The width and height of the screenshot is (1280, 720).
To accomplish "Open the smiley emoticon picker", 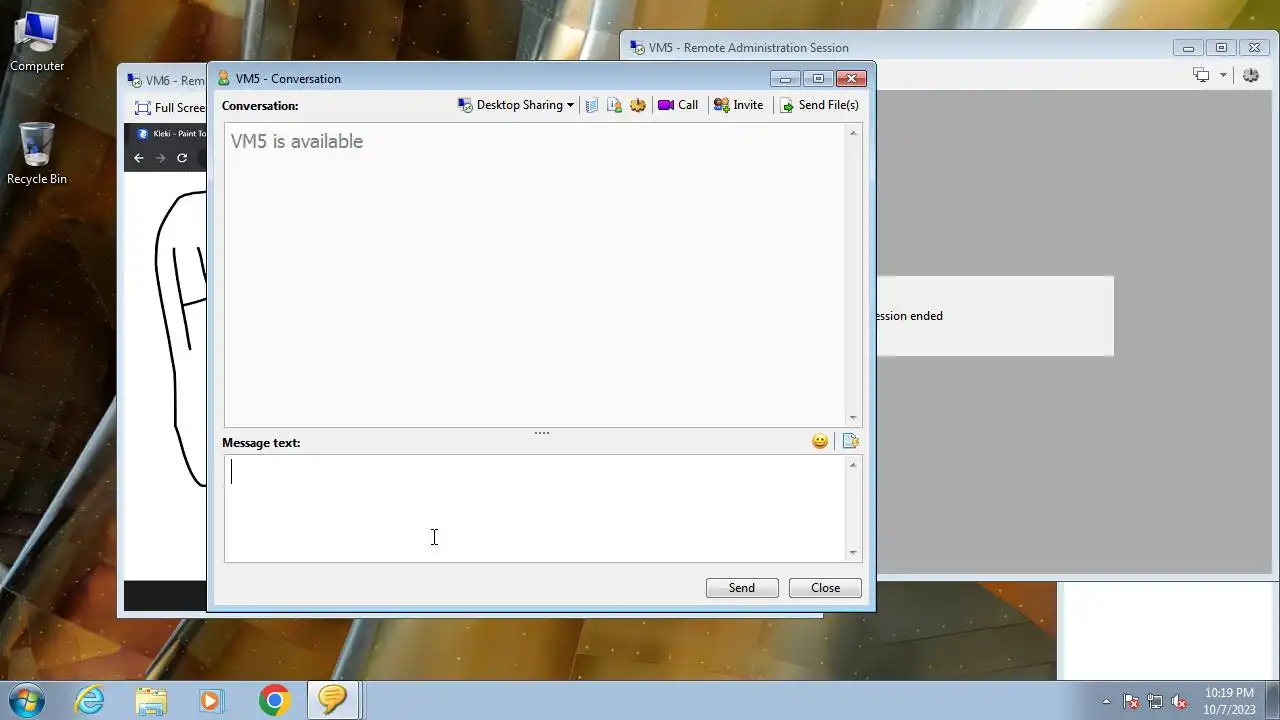I will [x=820, y=441].
